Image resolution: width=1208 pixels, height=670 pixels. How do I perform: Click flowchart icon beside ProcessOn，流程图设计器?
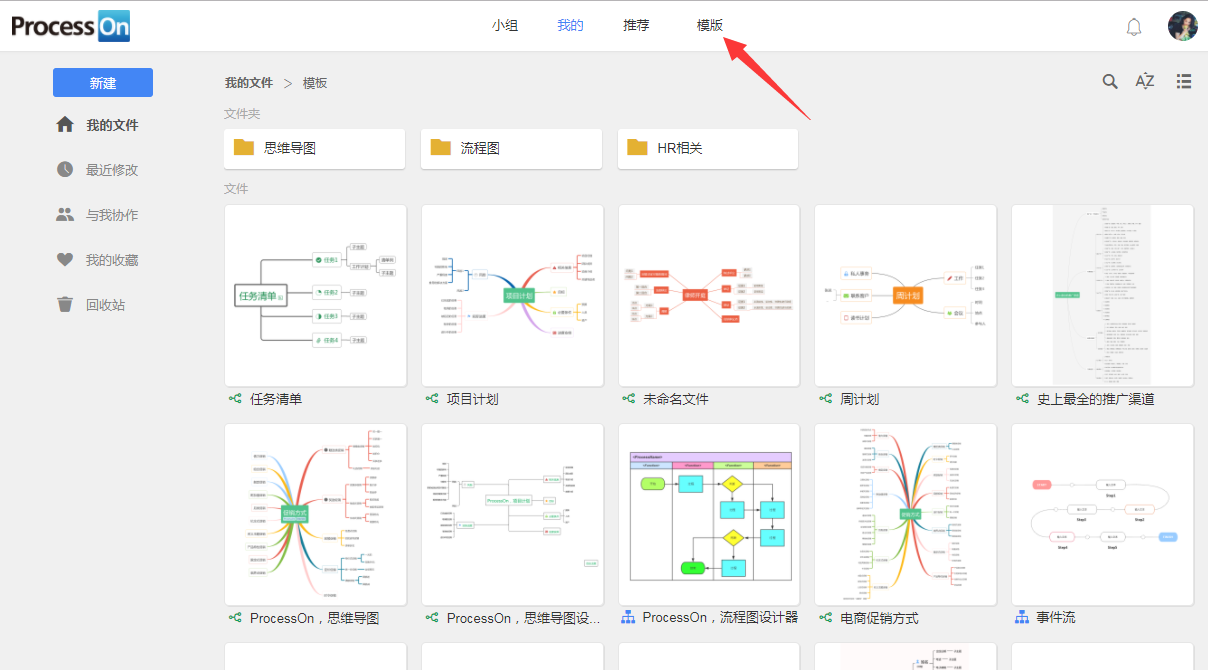pos(629,618)
